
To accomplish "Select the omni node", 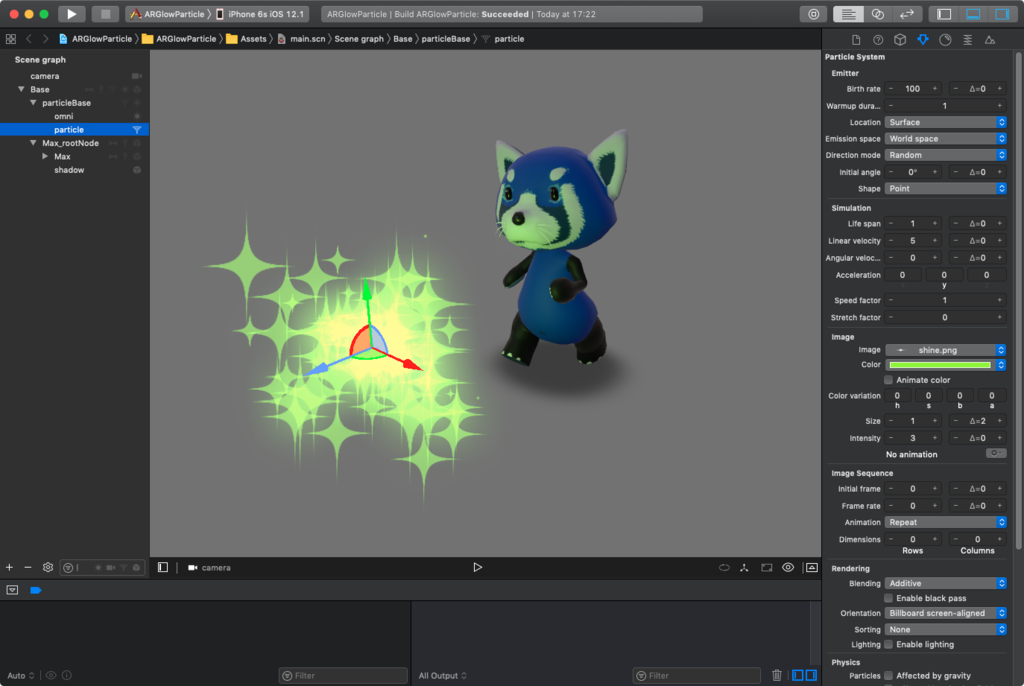I will (63, 116).
